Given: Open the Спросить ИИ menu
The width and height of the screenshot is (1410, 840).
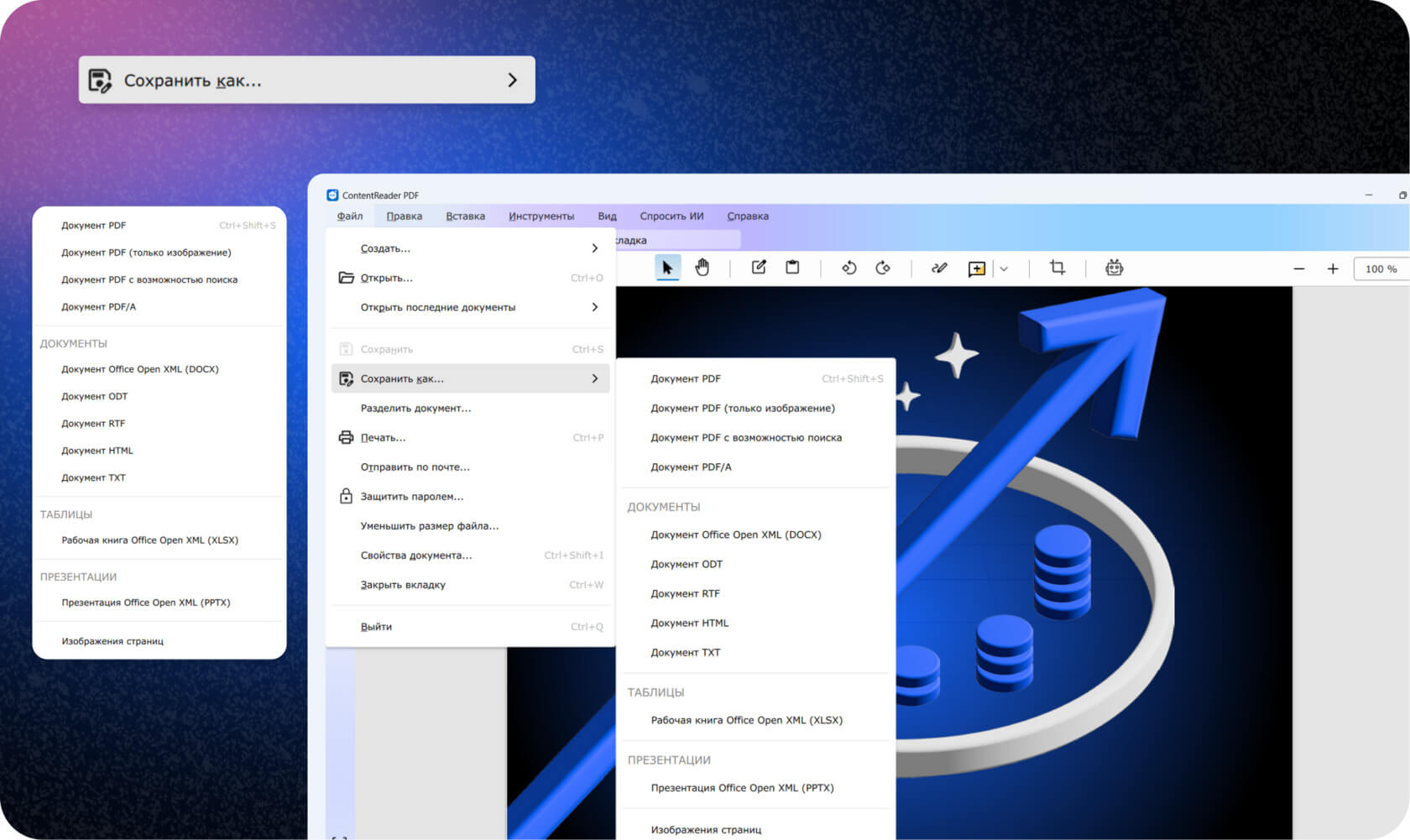Looking at the screenshot, I should pos(671,216).
